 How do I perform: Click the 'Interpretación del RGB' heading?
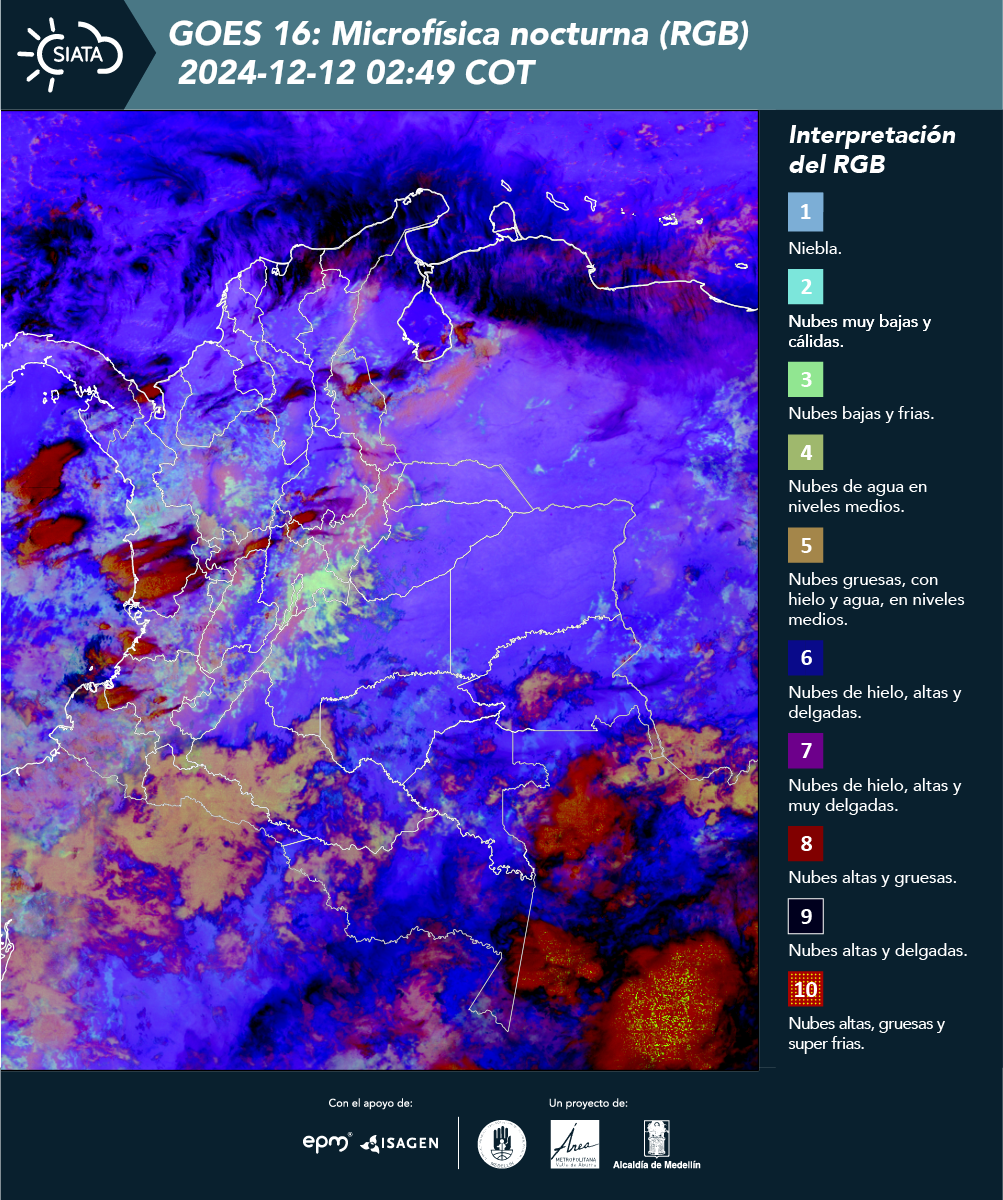tap(872, 150)
